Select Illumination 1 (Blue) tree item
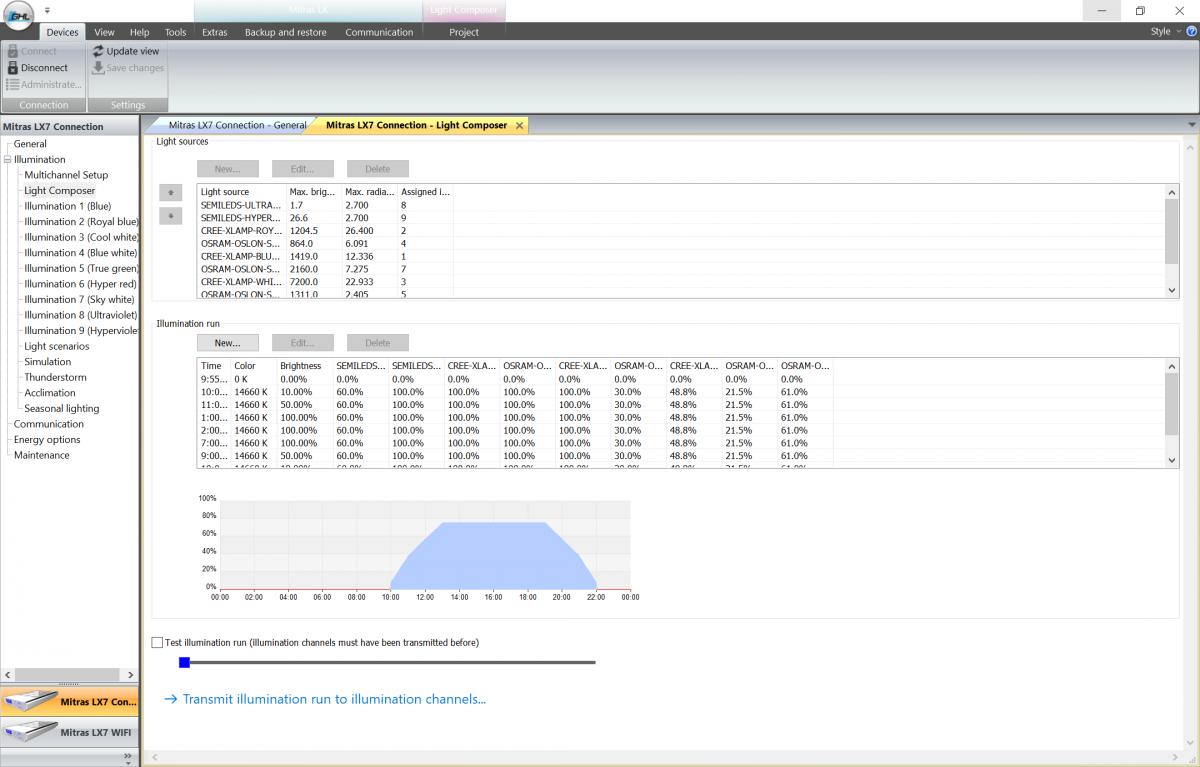This screenshot has height=767, width=1200. (68, 206)
